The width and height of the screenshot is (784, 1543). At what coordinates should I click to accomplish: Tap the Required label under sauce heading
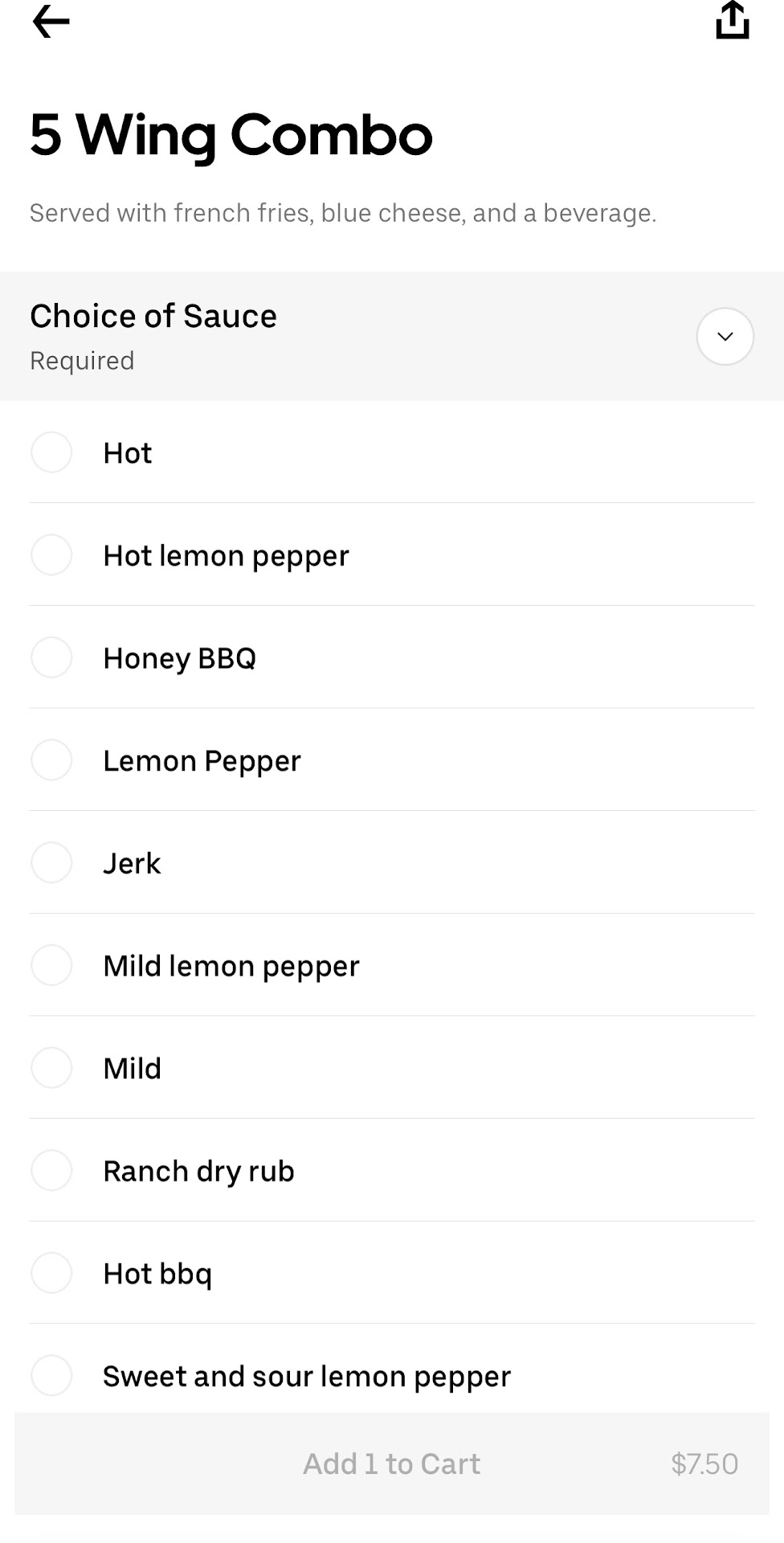[x=82, y=361]
